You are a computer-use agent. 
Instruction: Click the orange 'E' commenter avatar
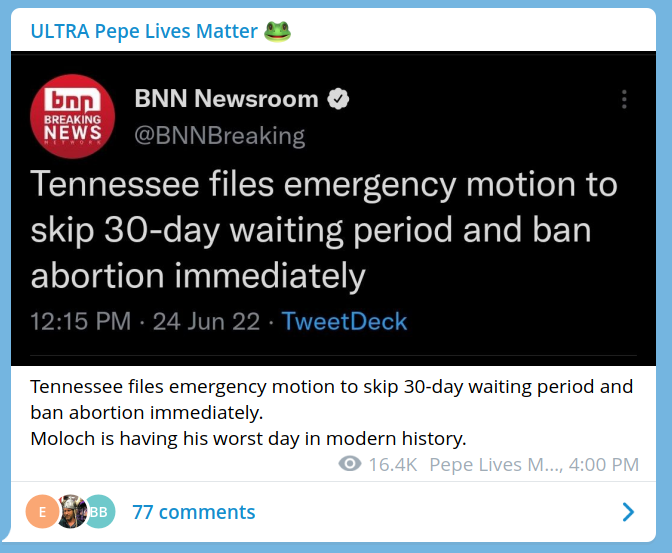[41, 512]
